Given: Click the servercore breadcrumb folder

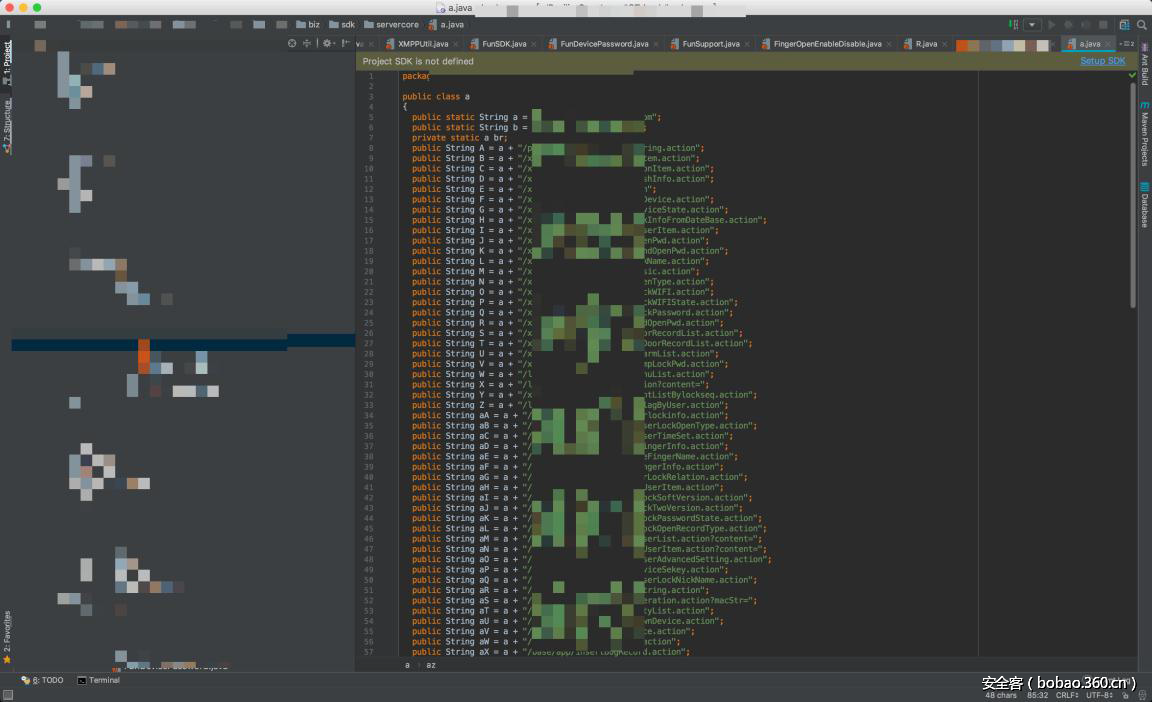Looking at the screenshot, I should (399, 24).
